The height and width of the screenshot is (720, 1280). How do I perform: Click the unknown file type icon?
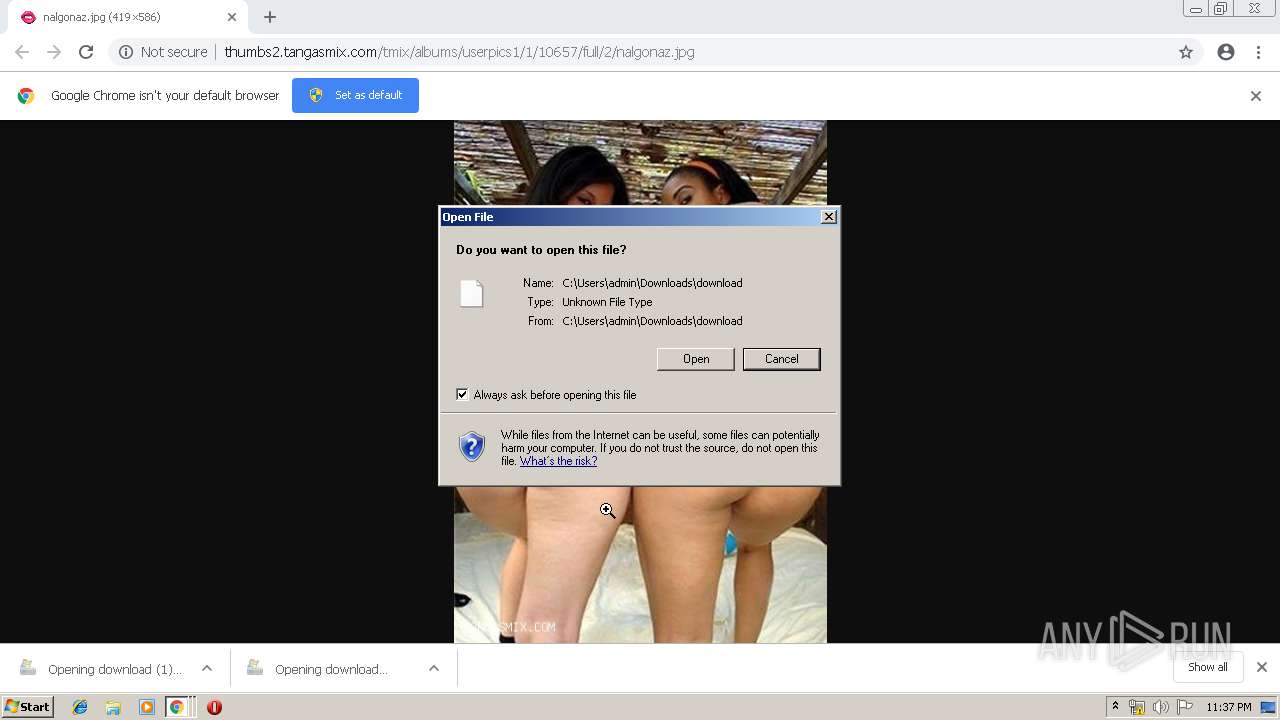(471, 293)
